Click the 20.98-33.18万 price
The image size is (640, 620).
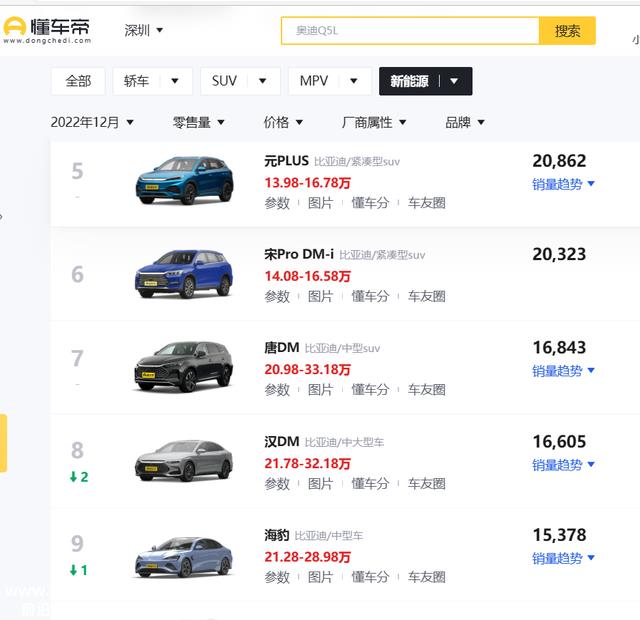tap(307, 370)
